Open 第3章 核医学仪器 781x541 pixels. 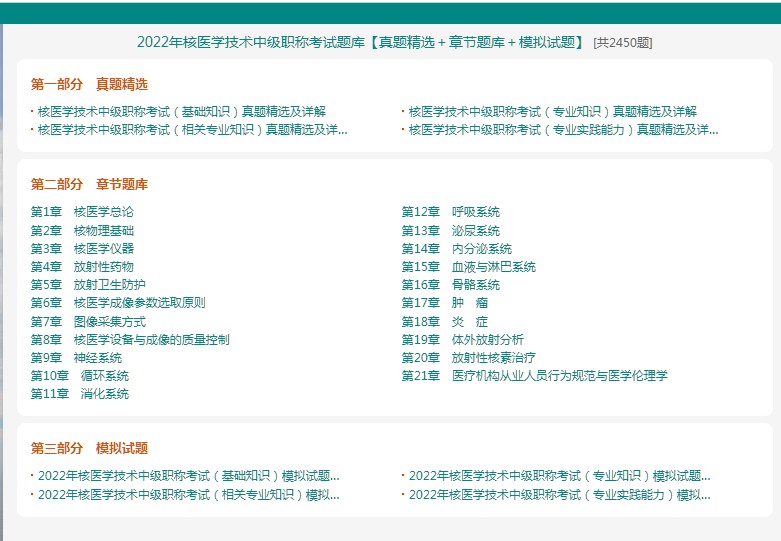pyautogui.click(x=82, y=249)
